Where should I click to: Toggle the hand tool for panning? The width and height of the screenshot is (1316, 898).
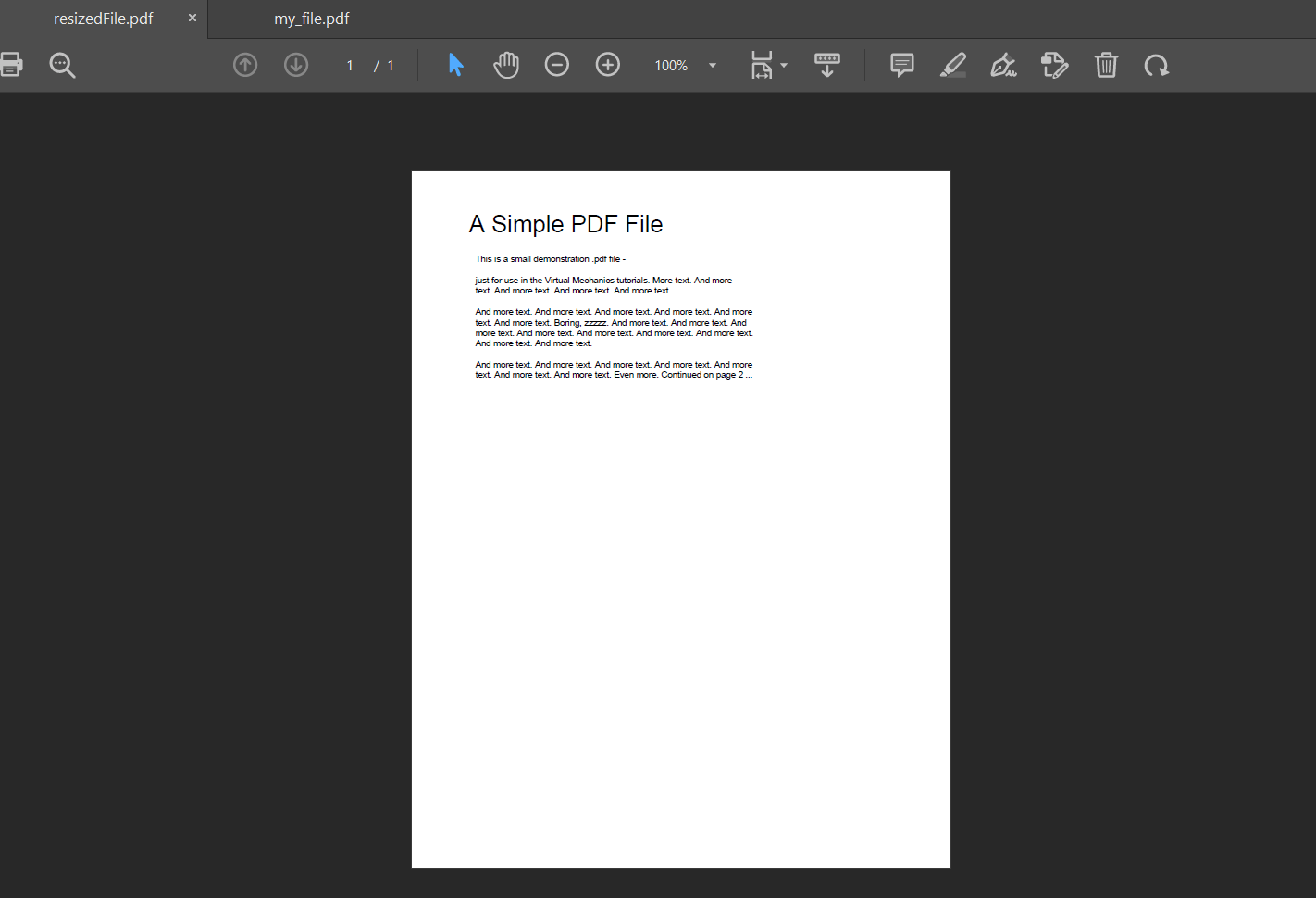[506, 65]
